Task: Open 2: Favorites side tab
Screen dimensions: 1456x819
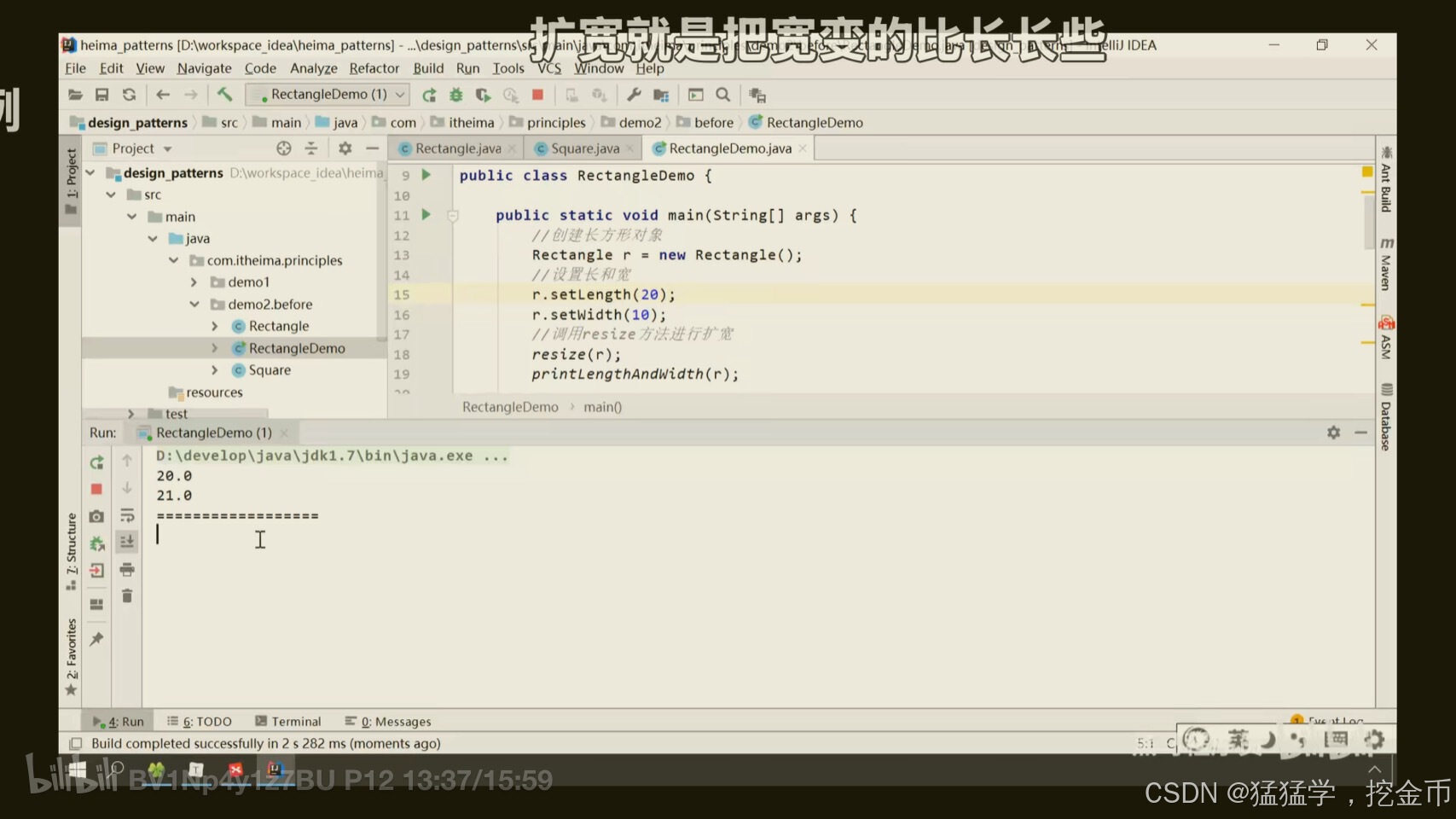Action: tap(71, 658)
